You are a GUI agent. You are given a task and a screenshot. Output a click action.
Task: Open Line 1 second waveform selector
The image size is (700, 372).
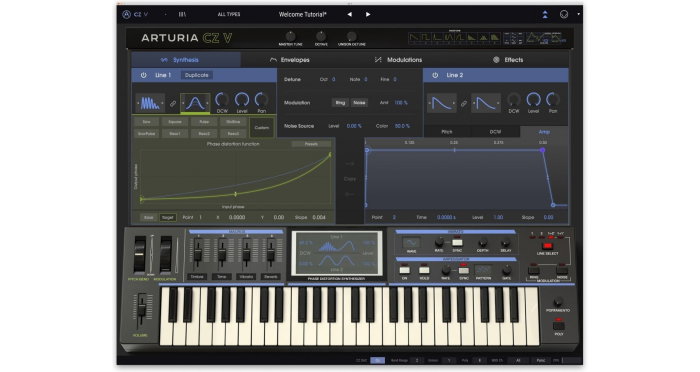tap(195, 104)
